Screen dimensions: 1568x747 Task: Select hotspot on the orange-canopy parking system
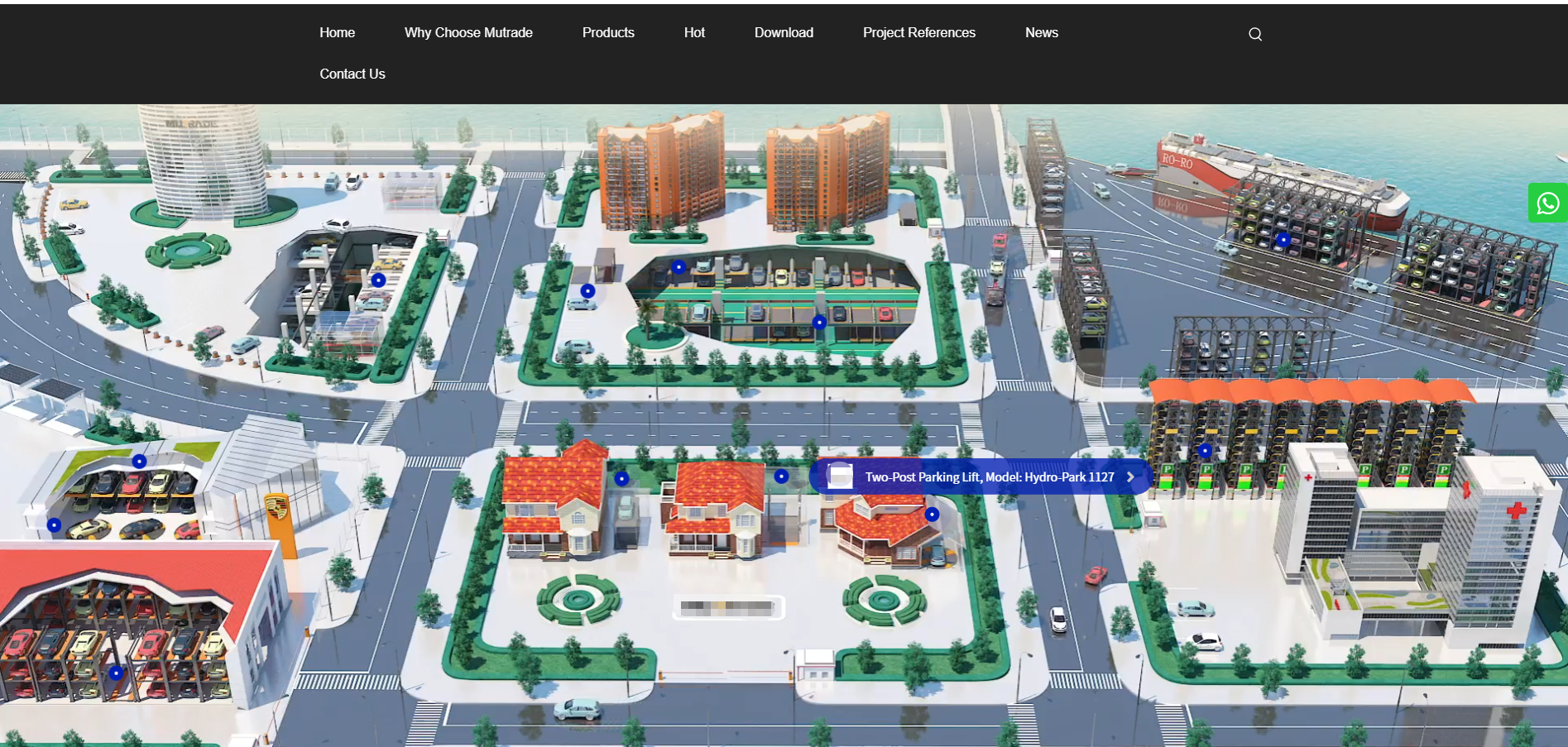(1205, 451)
